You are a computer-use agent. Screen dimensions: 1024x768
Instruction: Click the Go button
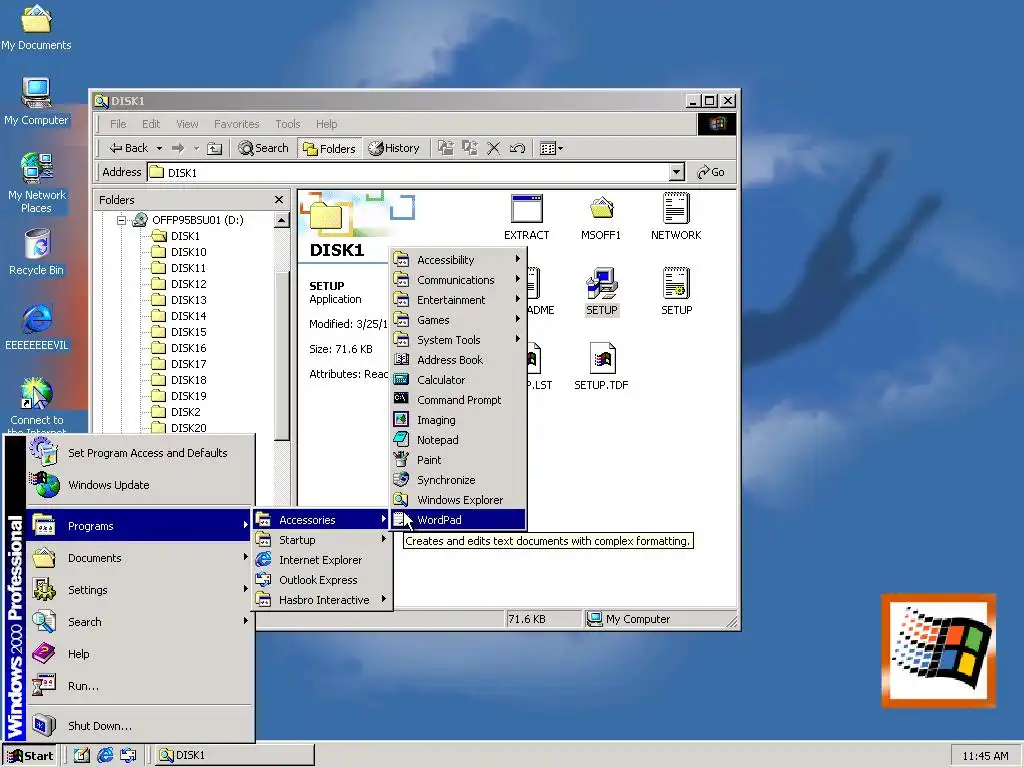(711, 172)
